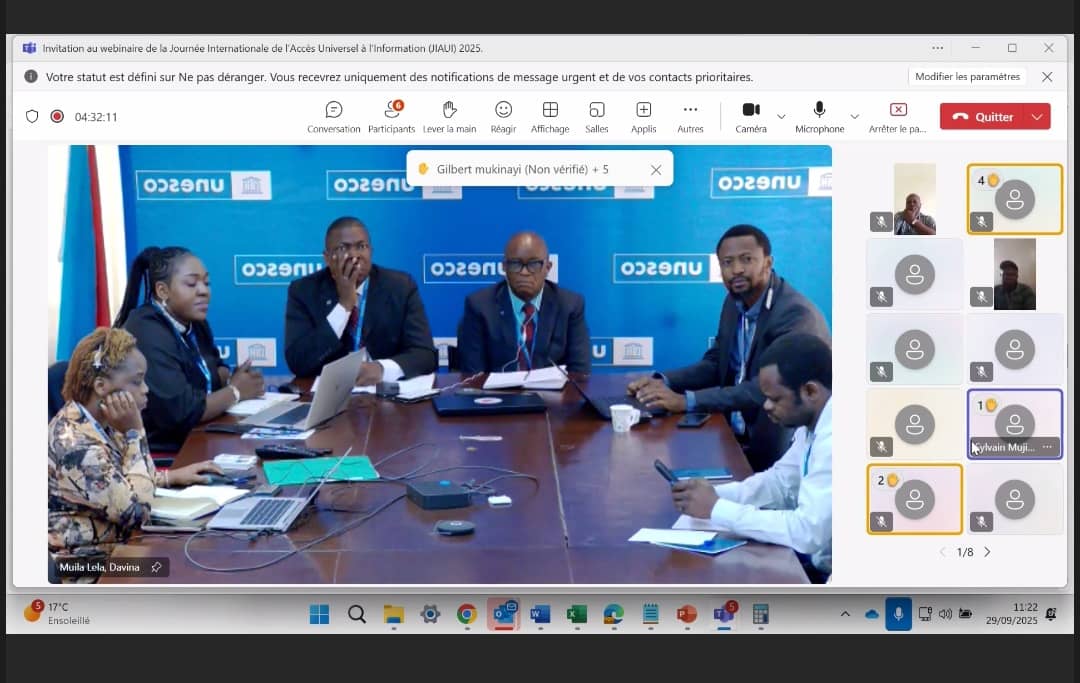Open Outlook from the Windows taskbar
The height and width of the screenshot is (683, 1080).
pos(503,614)
